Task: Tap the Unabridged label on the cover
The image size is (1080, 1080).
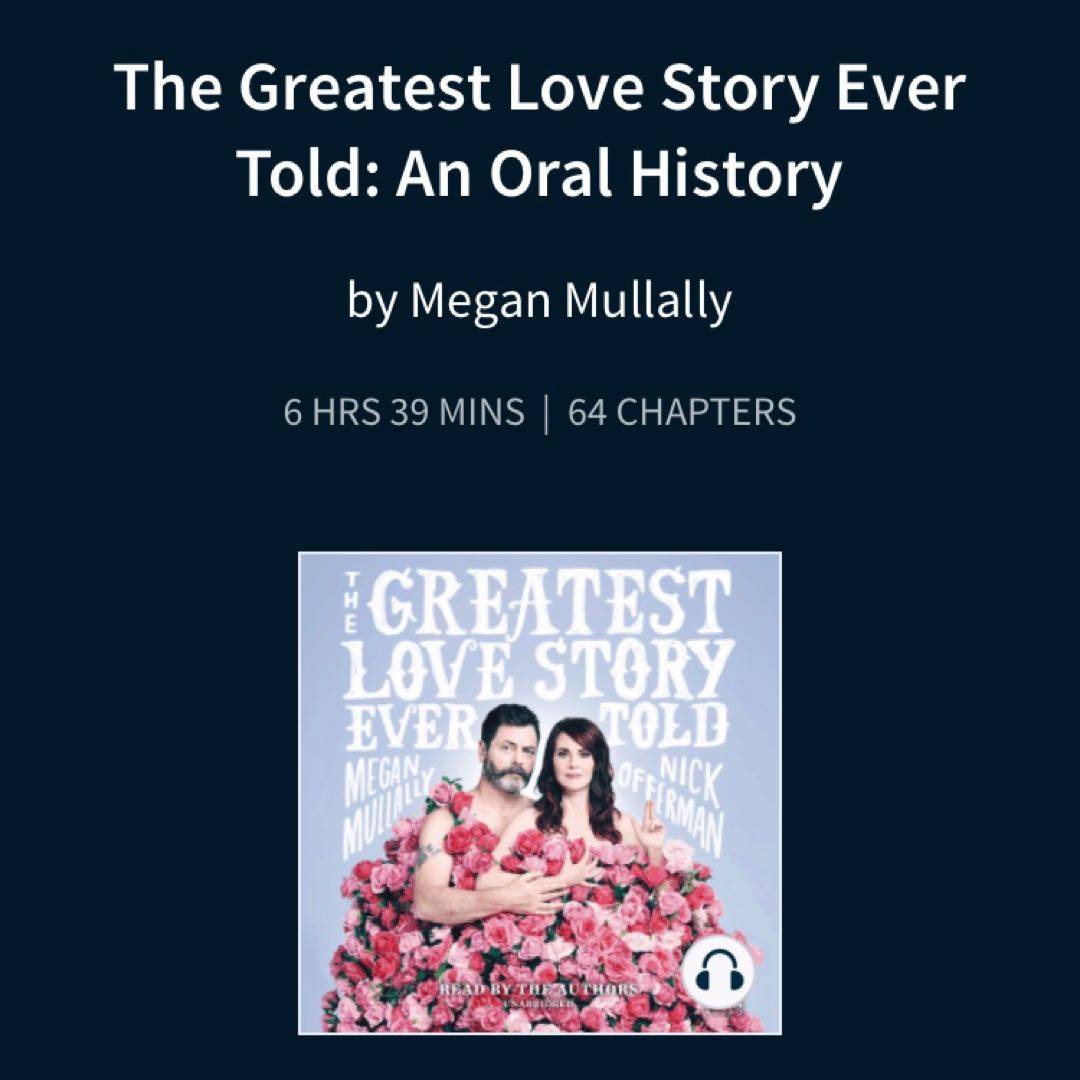Action: point(540,1004)
